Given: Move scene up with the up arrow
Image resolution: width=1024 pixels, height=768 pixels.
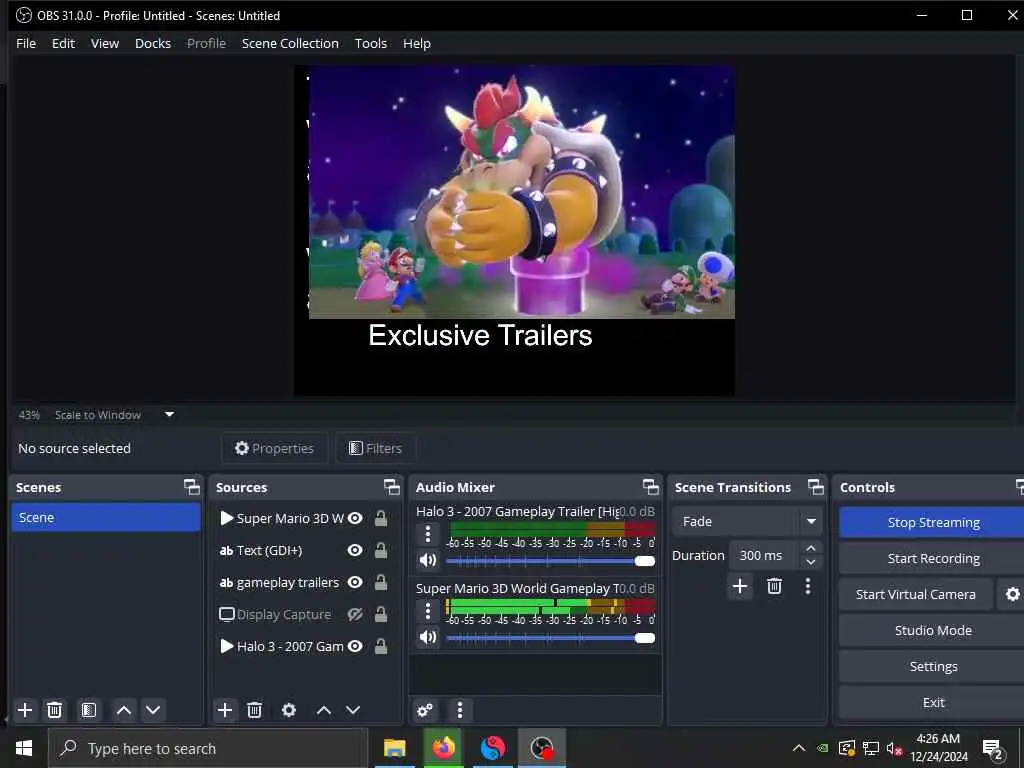Looking at the screenshot, I should tap(123, 710).
